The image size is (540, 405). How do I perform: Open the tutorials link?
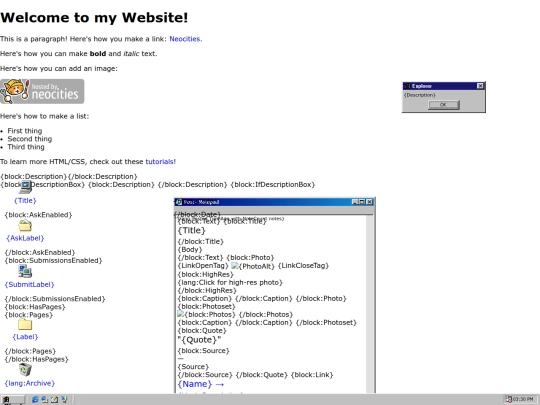[x=159, y=162]
